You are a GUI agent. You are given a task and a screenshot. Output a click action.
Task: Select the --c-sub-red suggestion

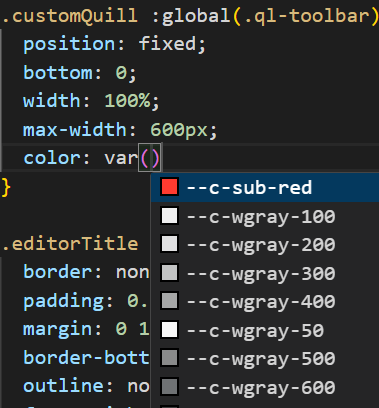pyautogui.click(x=265, y=187)
